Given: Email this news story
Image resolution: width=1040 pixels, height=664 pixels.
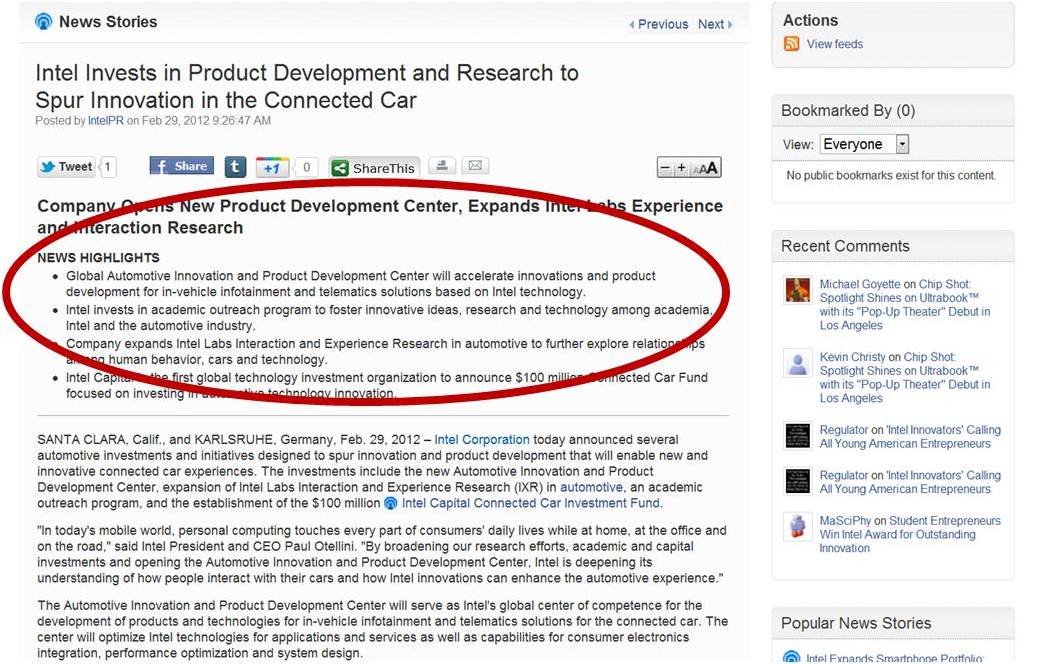Looking at the screenshot, I should (475, 165).
